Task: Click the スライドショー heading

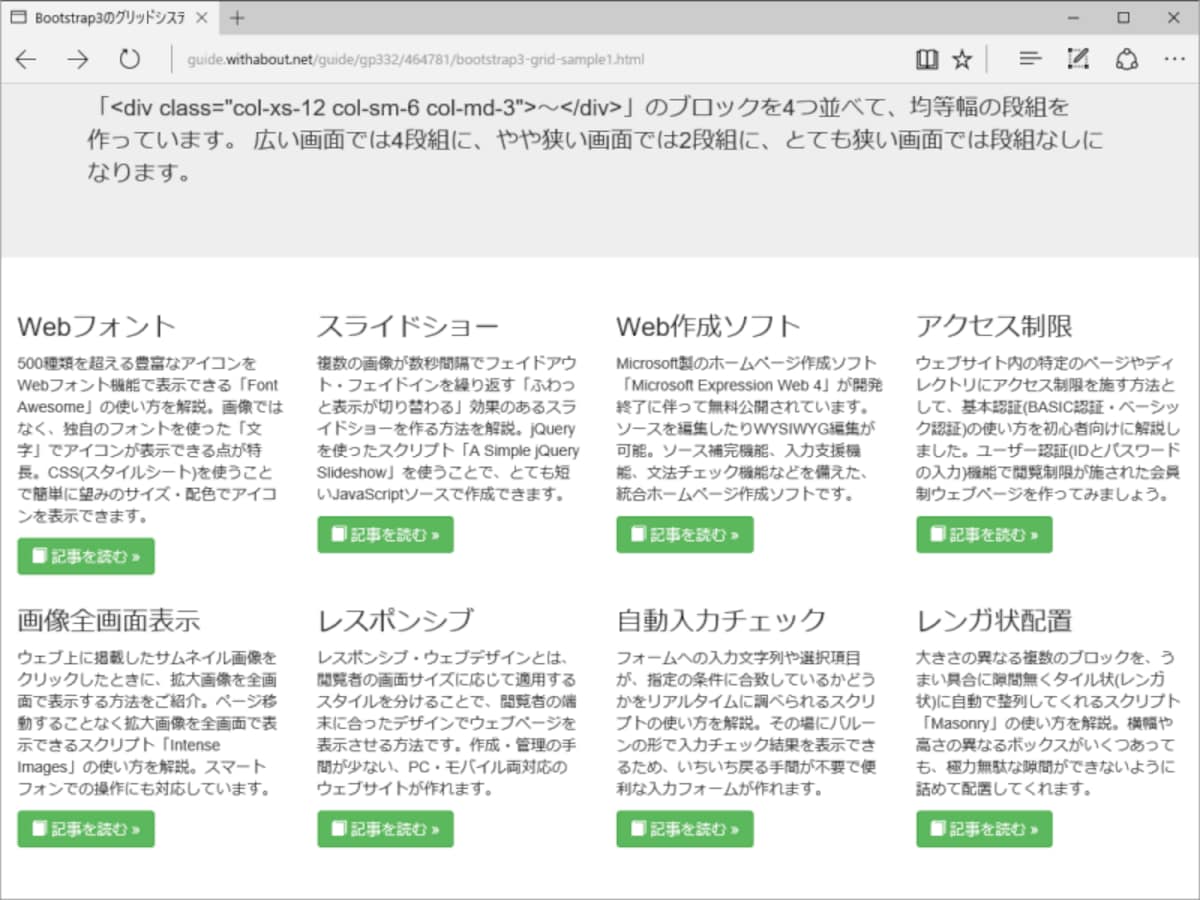Action: pos(408,327)
